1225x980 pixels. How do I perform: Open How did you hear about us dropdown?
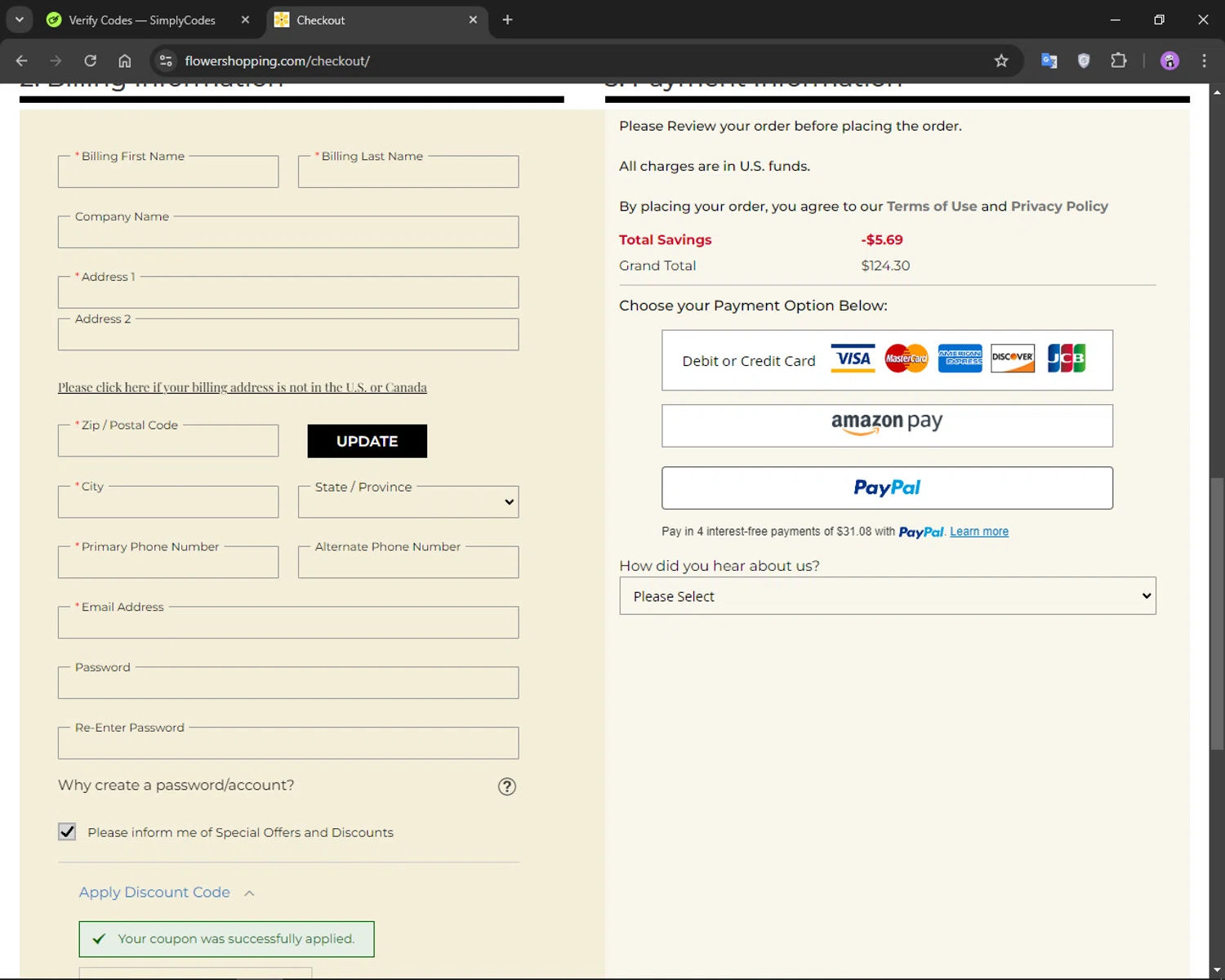point(888,596)
